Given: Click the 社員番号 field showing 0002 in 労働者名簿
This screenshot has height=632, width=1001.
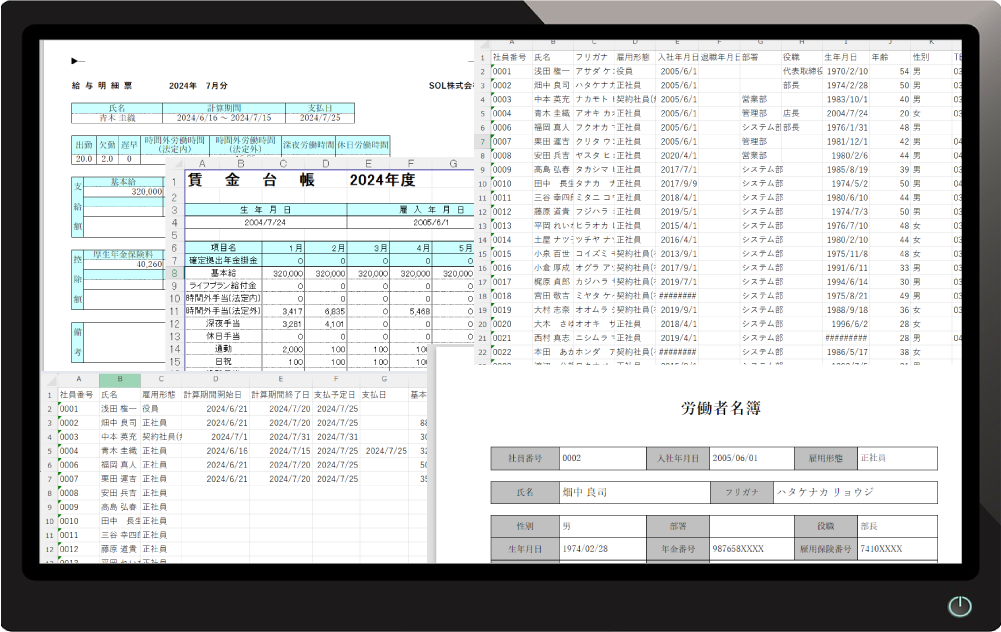Looking at the screenshot, I should click(x=601, y=458).
